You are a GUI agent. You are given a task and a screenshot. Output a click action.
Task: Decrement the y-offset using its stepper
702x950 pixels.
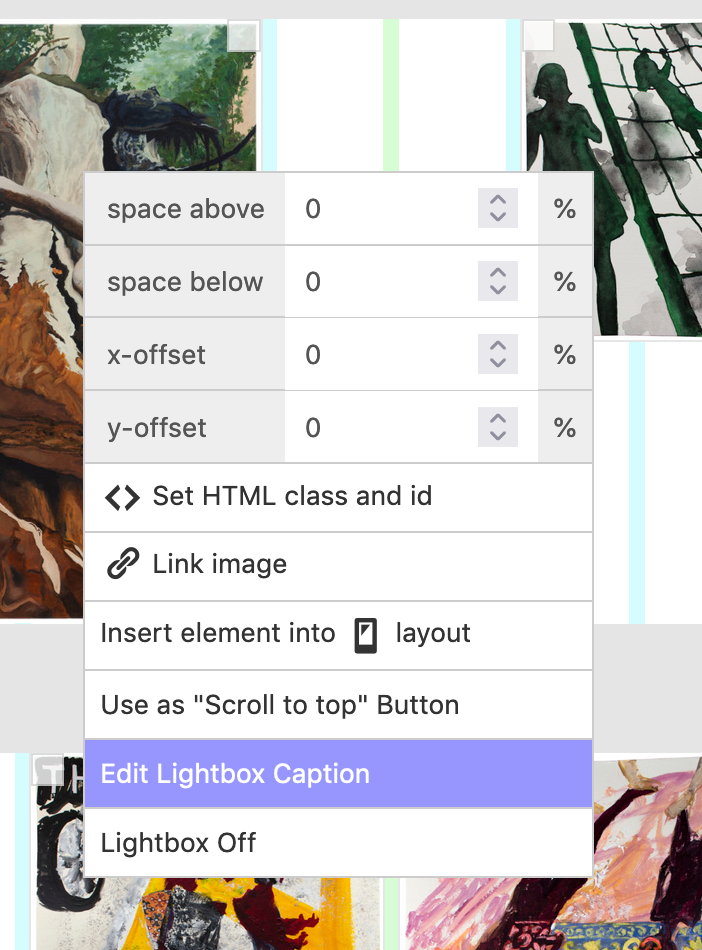[x=497, y=434]
